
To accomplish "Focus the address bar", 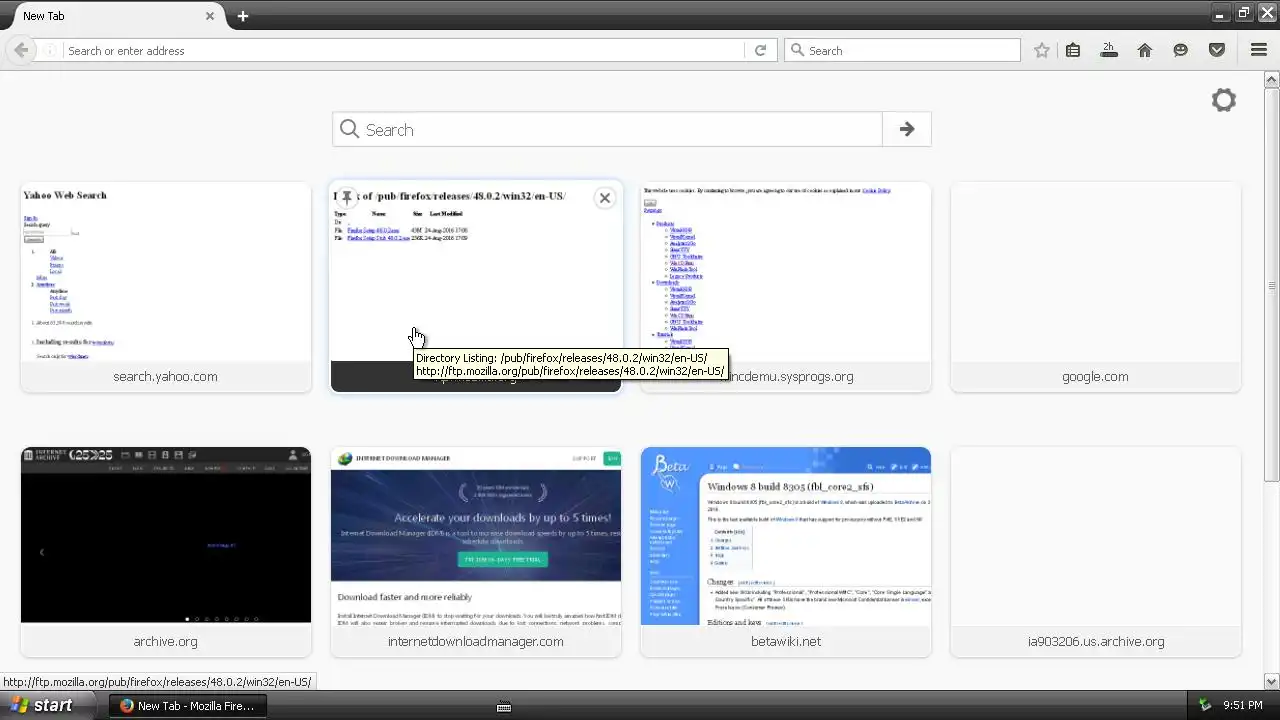I will click(x=405, y=50).
